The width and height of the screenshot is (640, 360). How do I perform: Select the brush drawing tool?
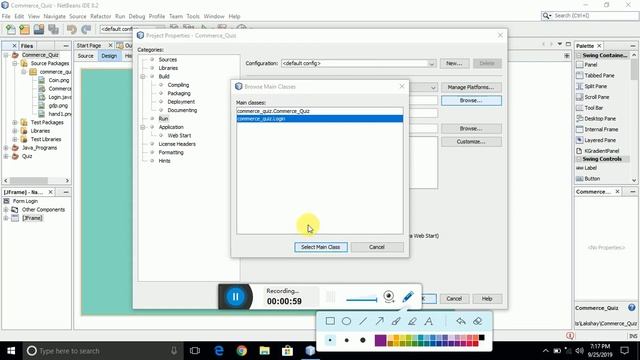click(396, 321)
